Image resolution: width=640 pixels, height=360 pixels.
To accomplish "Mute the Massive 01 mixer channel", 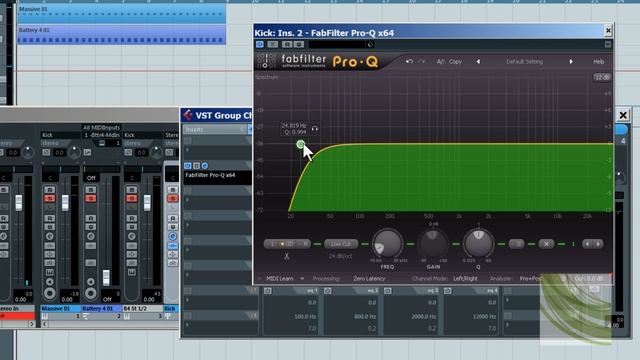I will pyautogui.click(x=50, y=190).
